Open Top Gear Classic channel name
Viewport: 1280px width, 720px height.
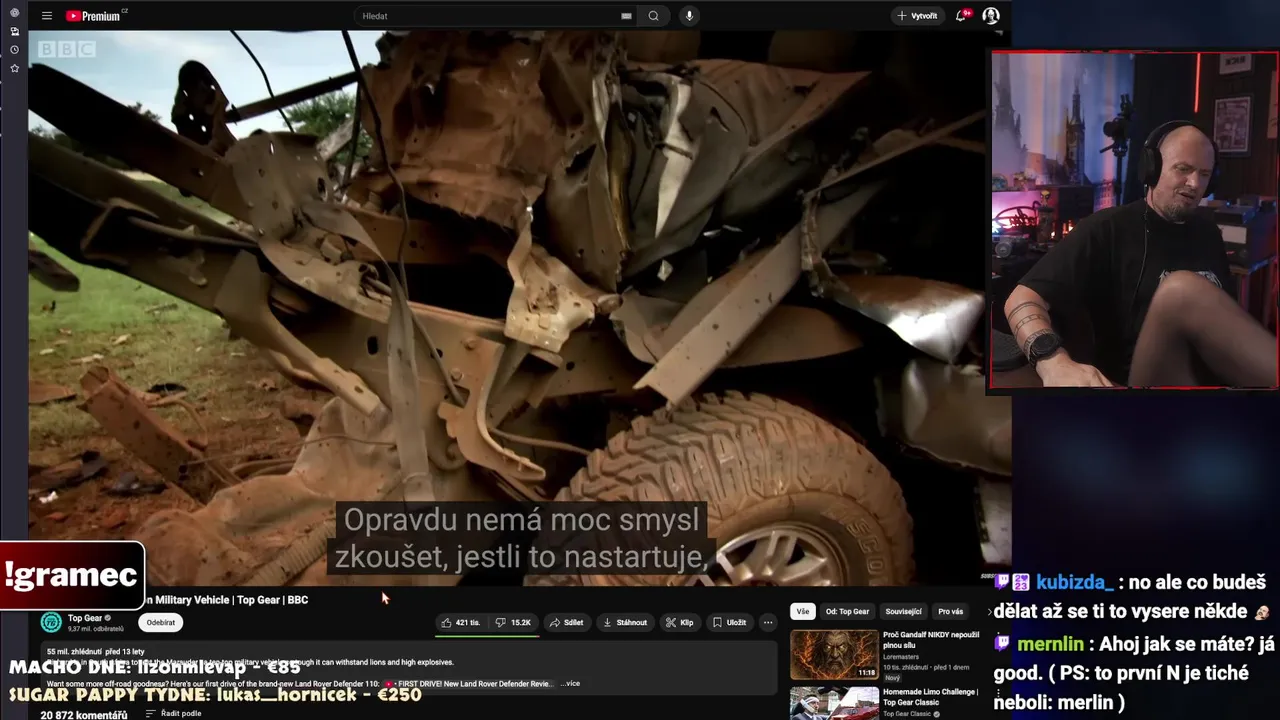pyautogui.click(x=907, y=714)
